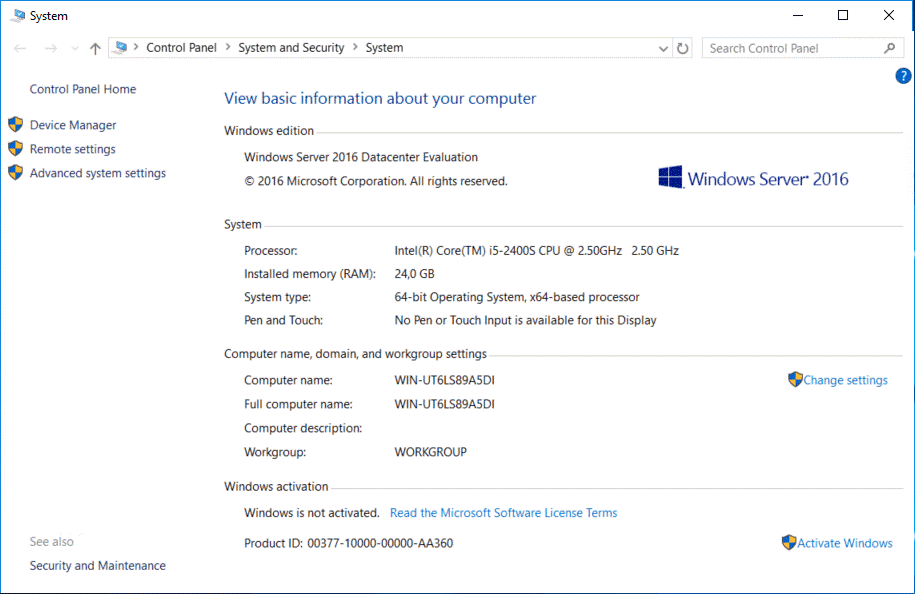Open Control Panel Home
Screen dimensions: 915x594
tap(83, 89)
